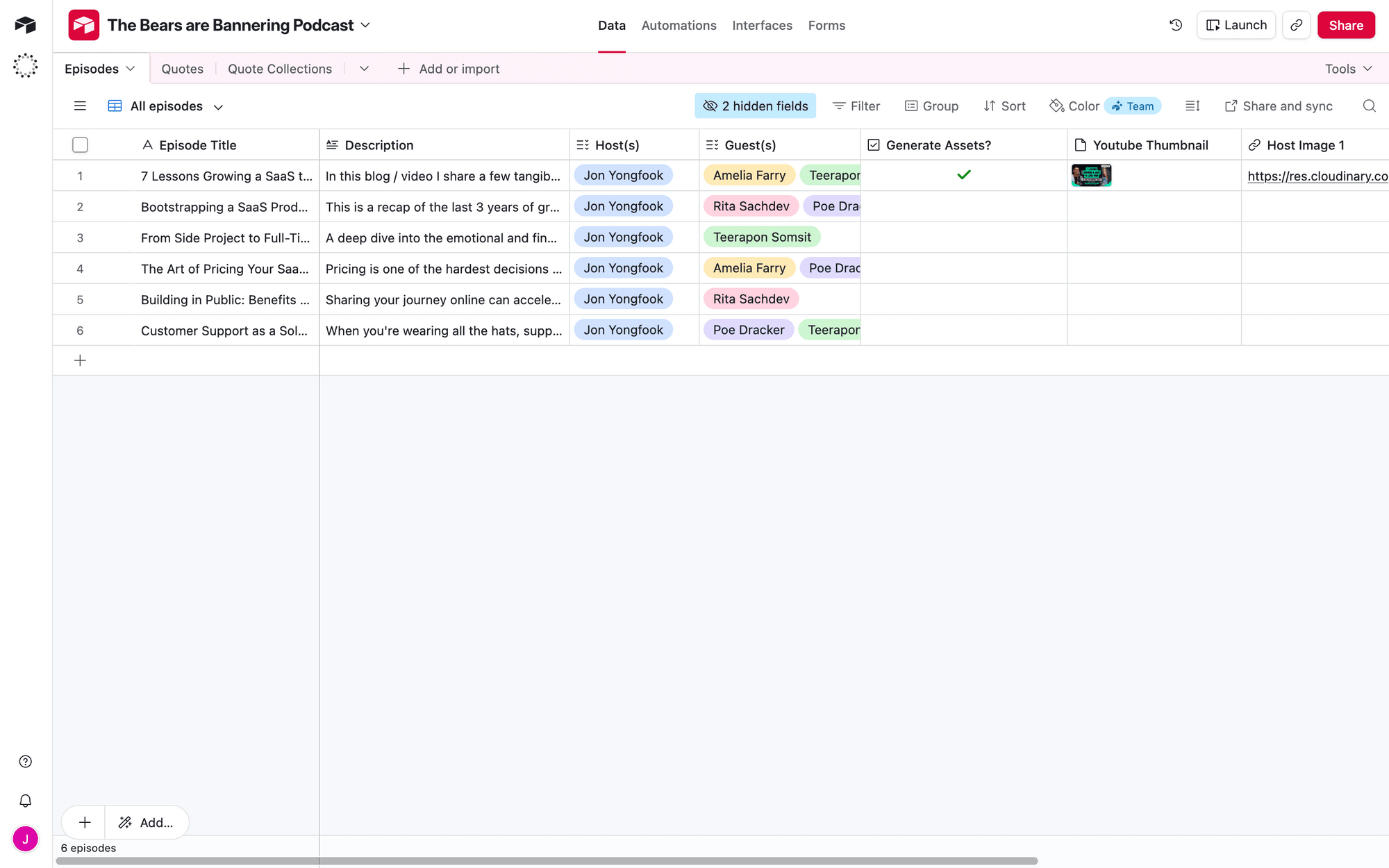Open the res.cloudinary.com host image link
Viewport: 1389px width, 868px height.
click(1317, 176)
